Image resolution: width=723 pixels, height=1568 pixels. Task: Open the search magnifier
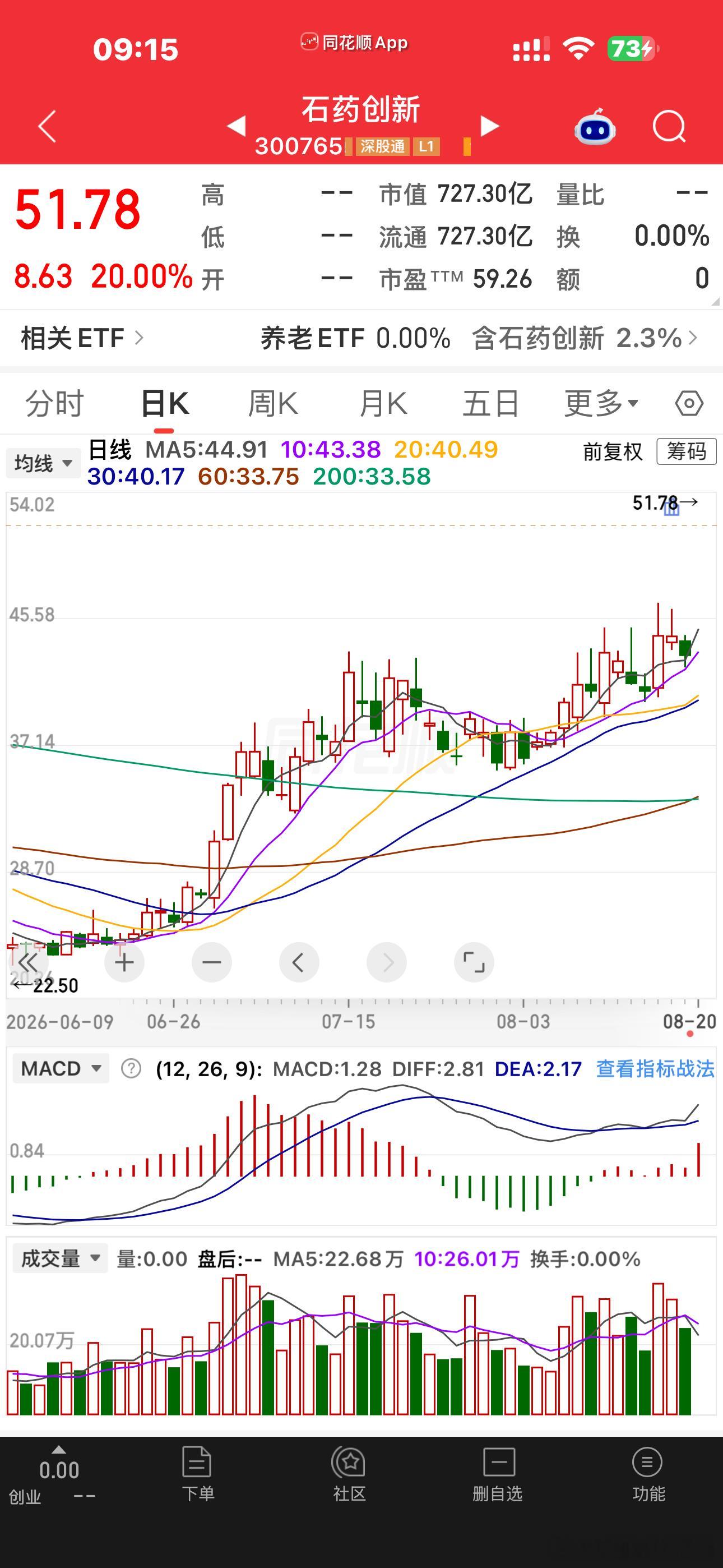point(669,127)
